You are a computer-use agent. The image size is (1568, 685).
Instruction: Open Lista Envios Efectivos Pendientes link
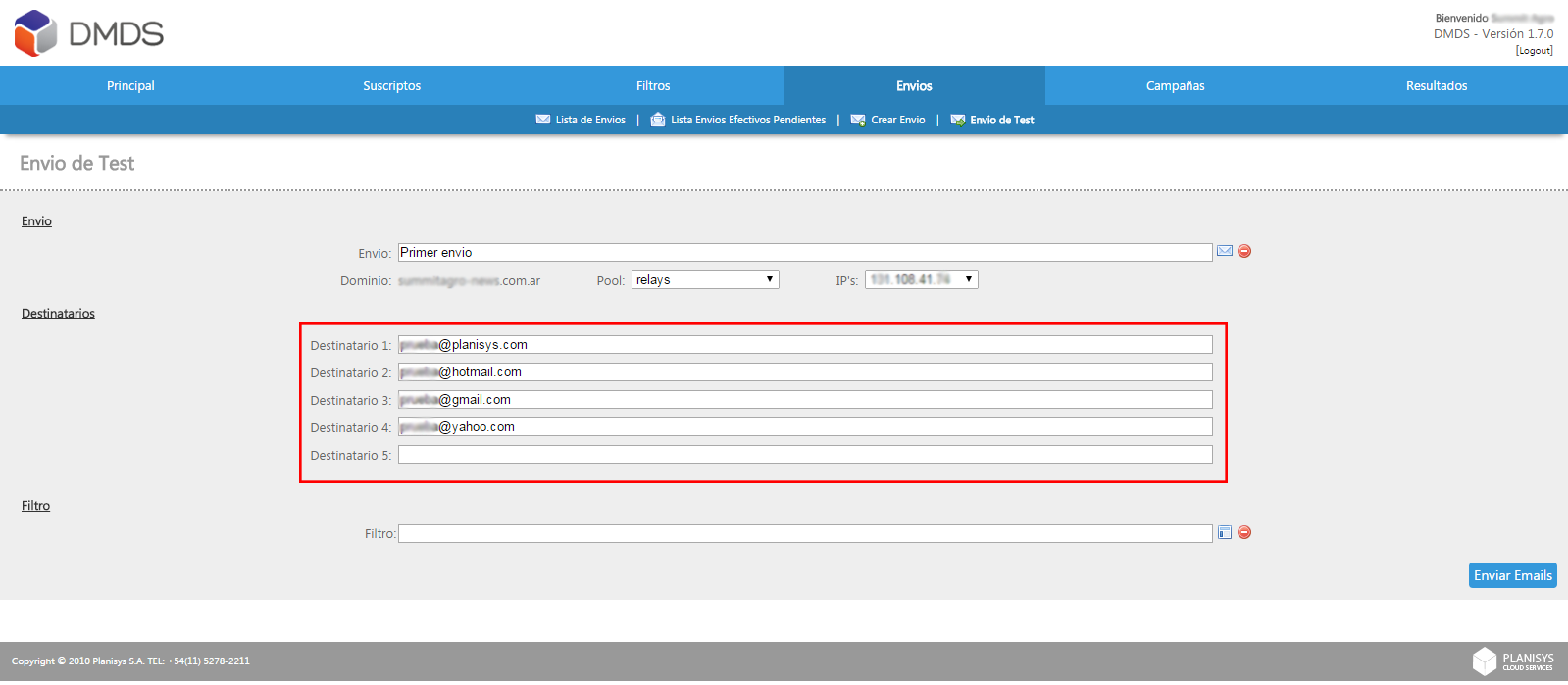[748, 120]
